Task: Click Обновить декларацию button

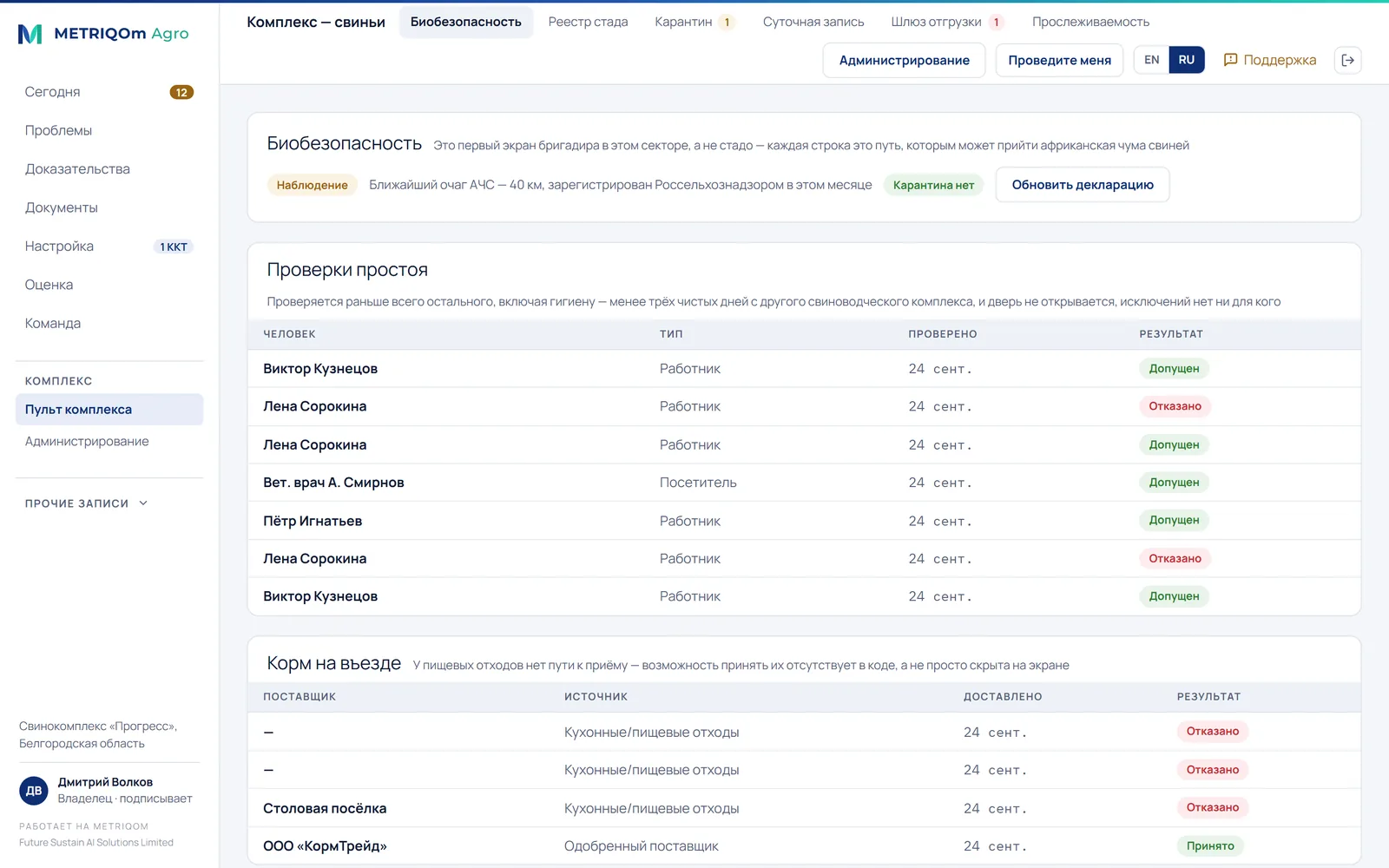Action: click(1083, 185)
